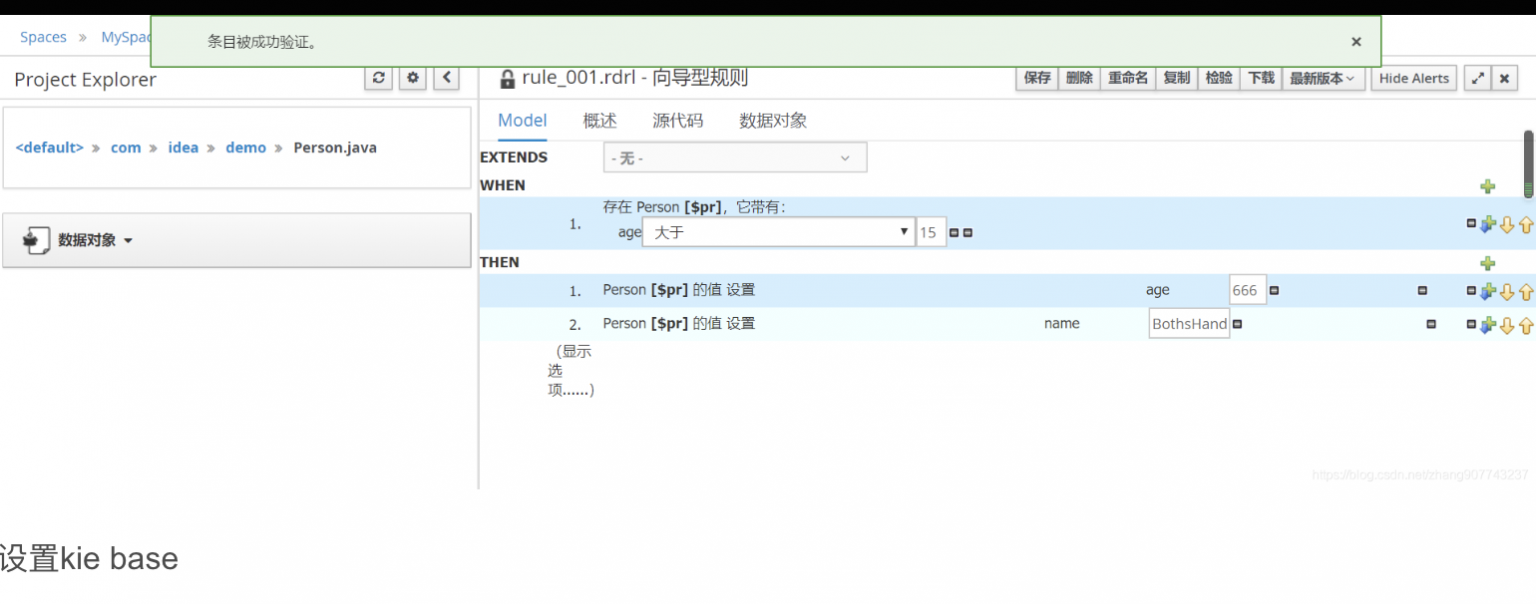Add a new THEN action with green plus
This screenshot has width=1536, height=604.
tap(1488, 262)
